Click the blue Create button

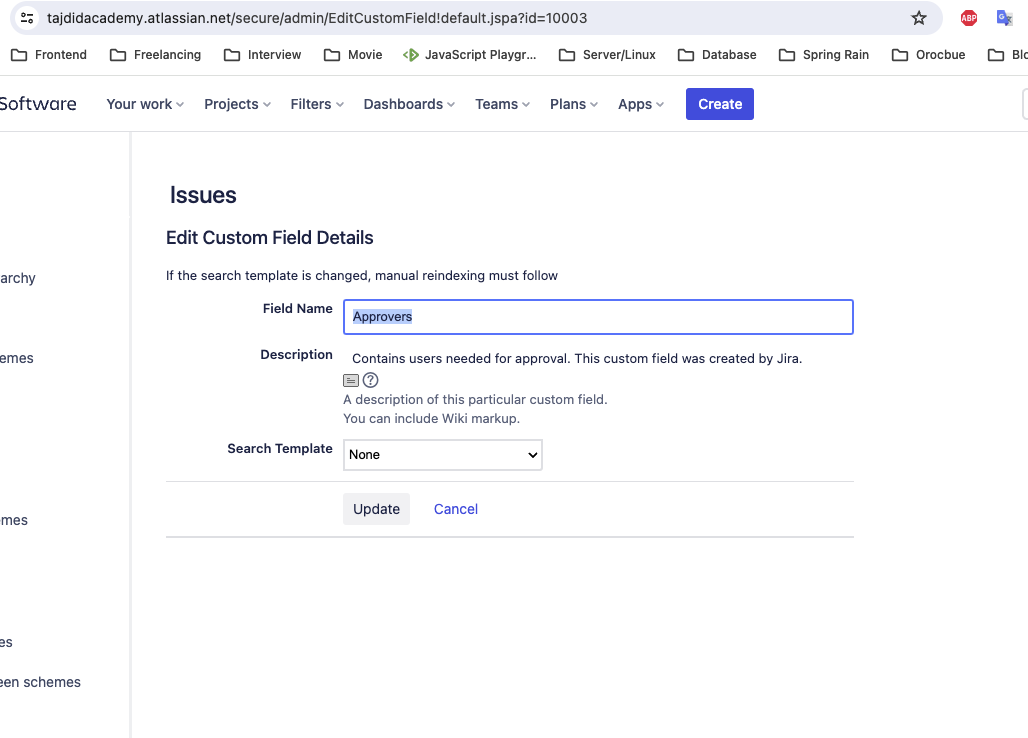tap(720, 104)
